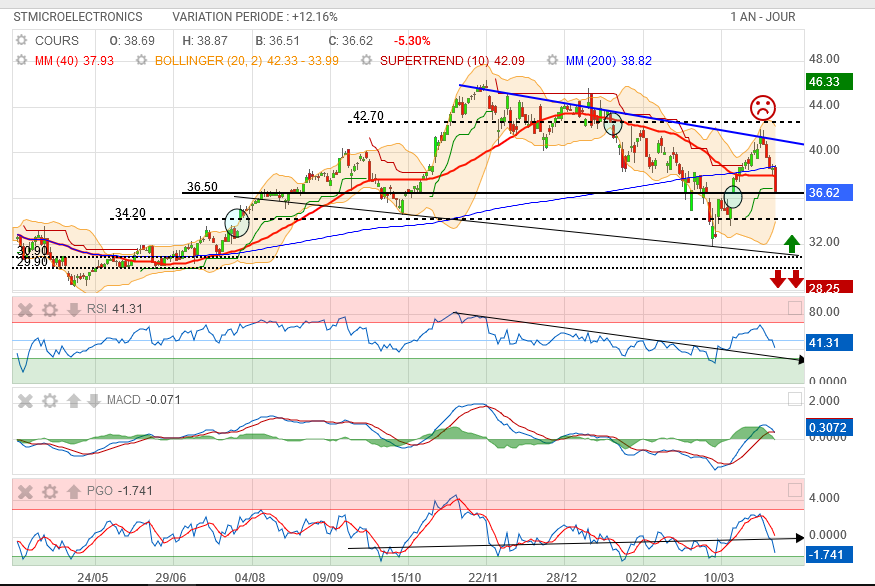The width and height of the screenshot is (875, 586).
Task: Click the PGO -1.741 value tag
Action: point(829,555)
